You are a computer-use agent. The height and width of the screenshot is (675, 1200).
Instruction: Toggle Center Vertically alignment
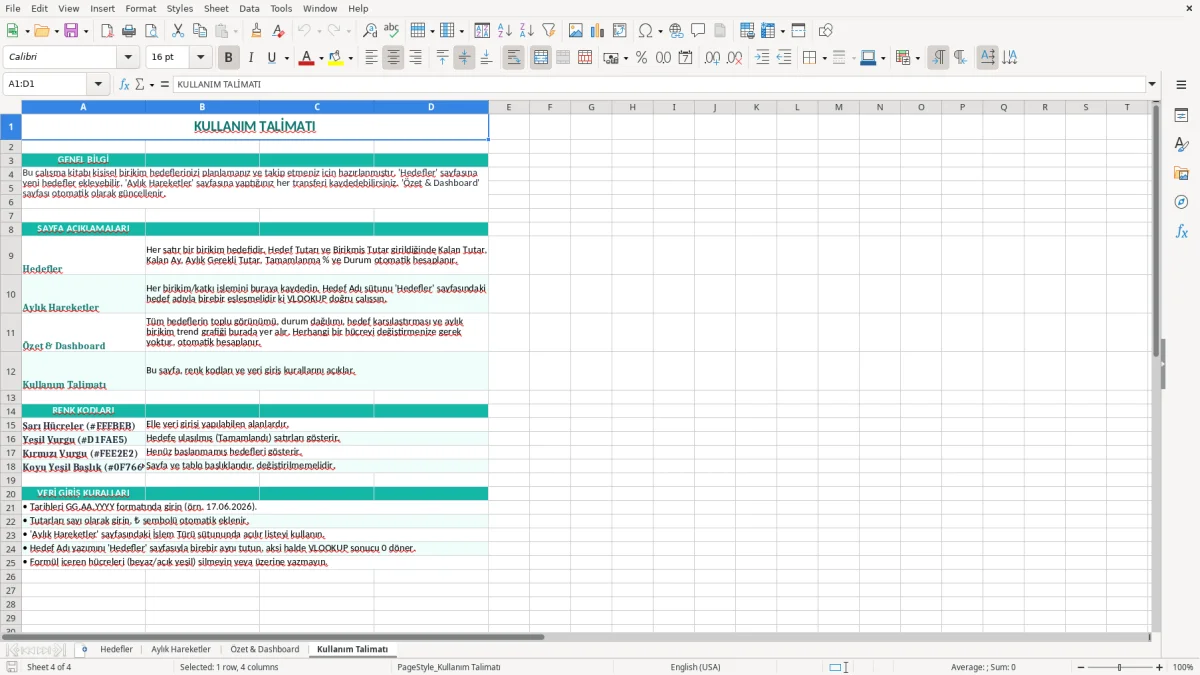(464, 58)
